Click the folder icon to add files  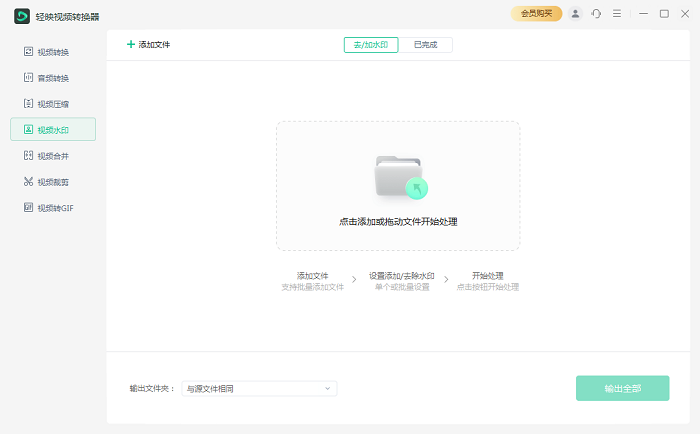398,177
